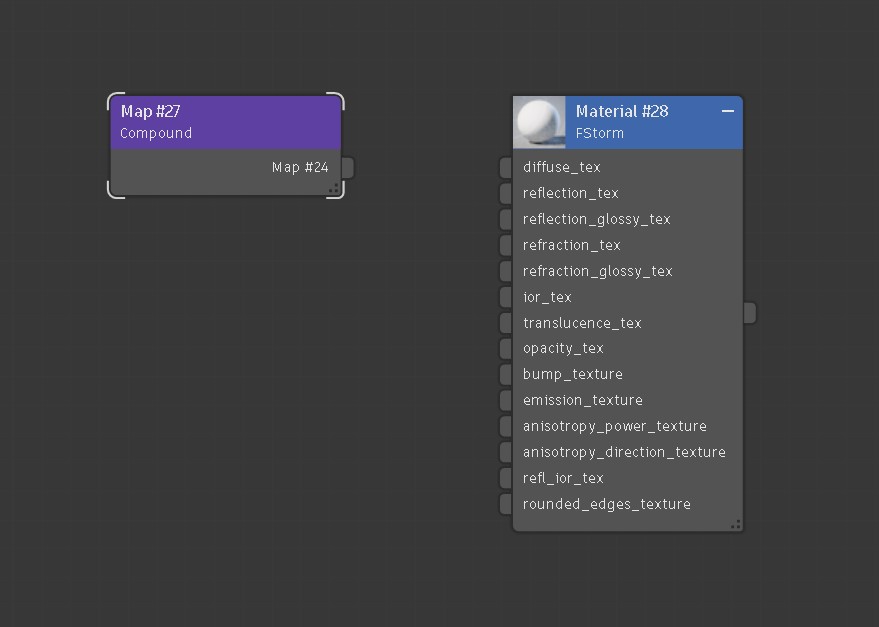Click Map #27 node resize grip
Screen dimensions: 879x627
[x=334, y=189]
